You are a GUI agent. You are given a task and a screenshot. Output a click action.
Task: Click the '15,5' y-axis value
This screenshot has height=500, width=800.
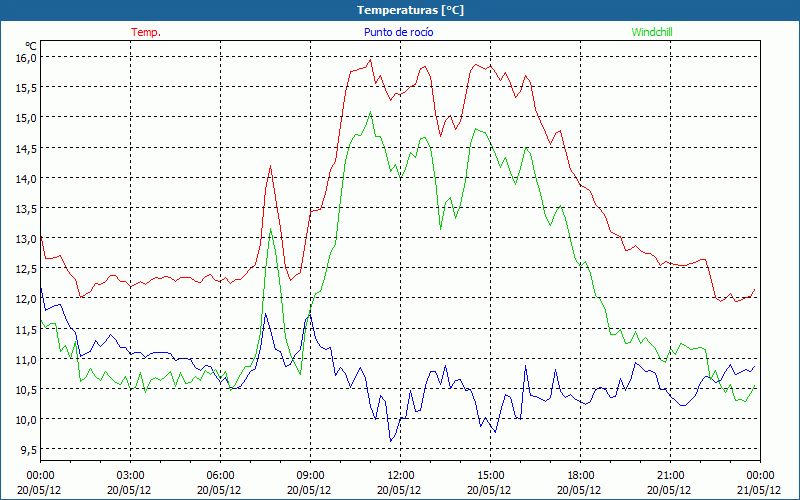(x=26, y=88)
